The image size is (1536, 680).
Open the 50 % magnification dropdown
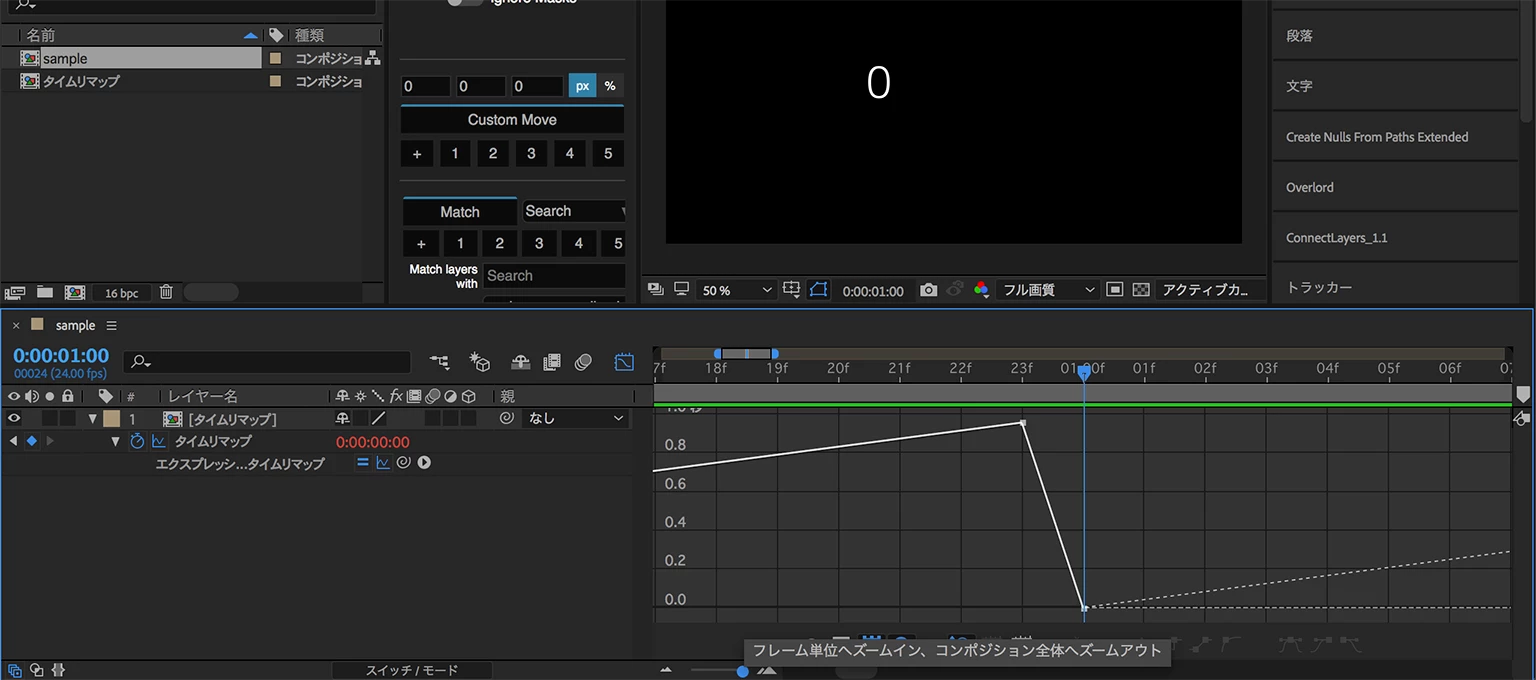coord(737,290)
